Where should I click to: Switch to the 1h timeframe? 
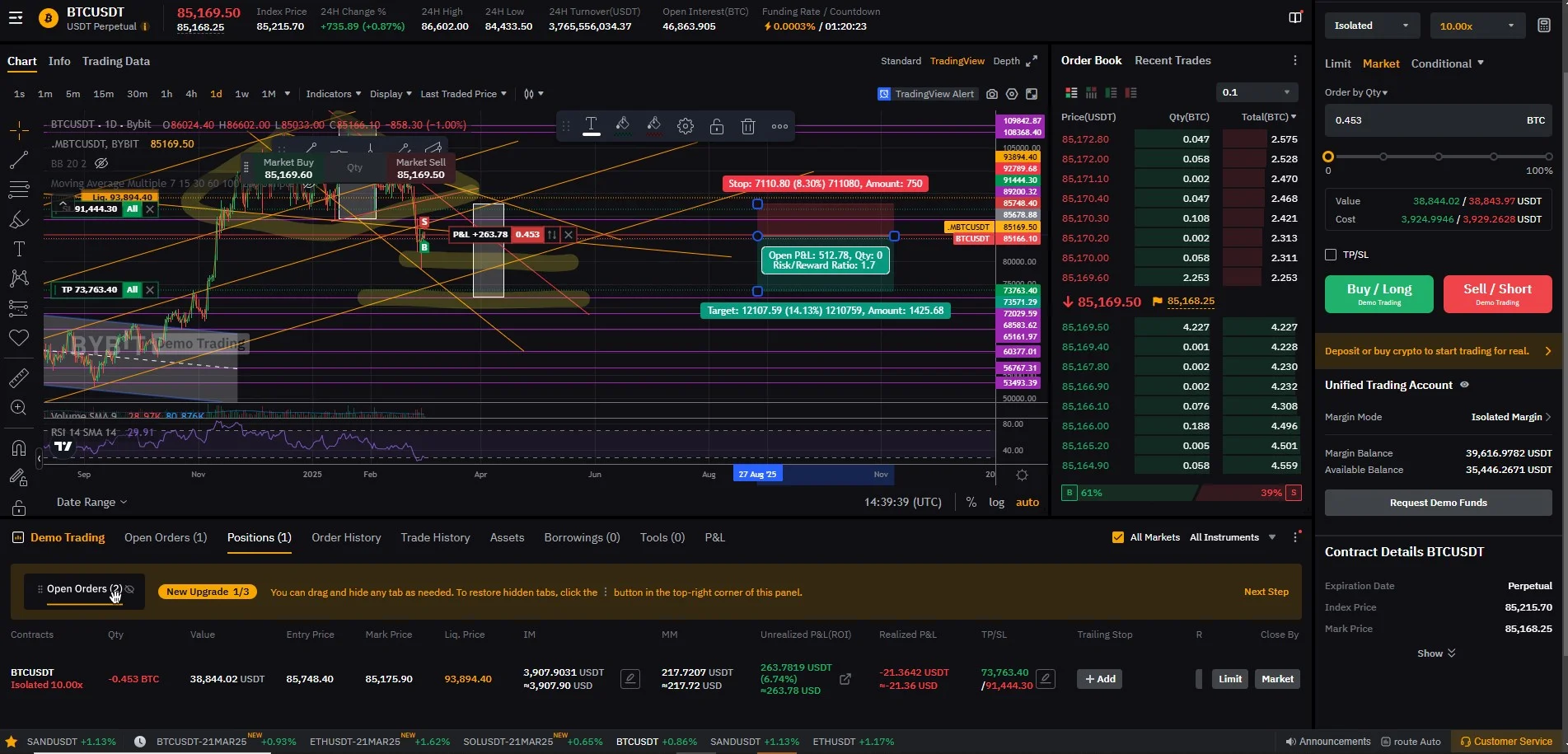click(166, 94)
